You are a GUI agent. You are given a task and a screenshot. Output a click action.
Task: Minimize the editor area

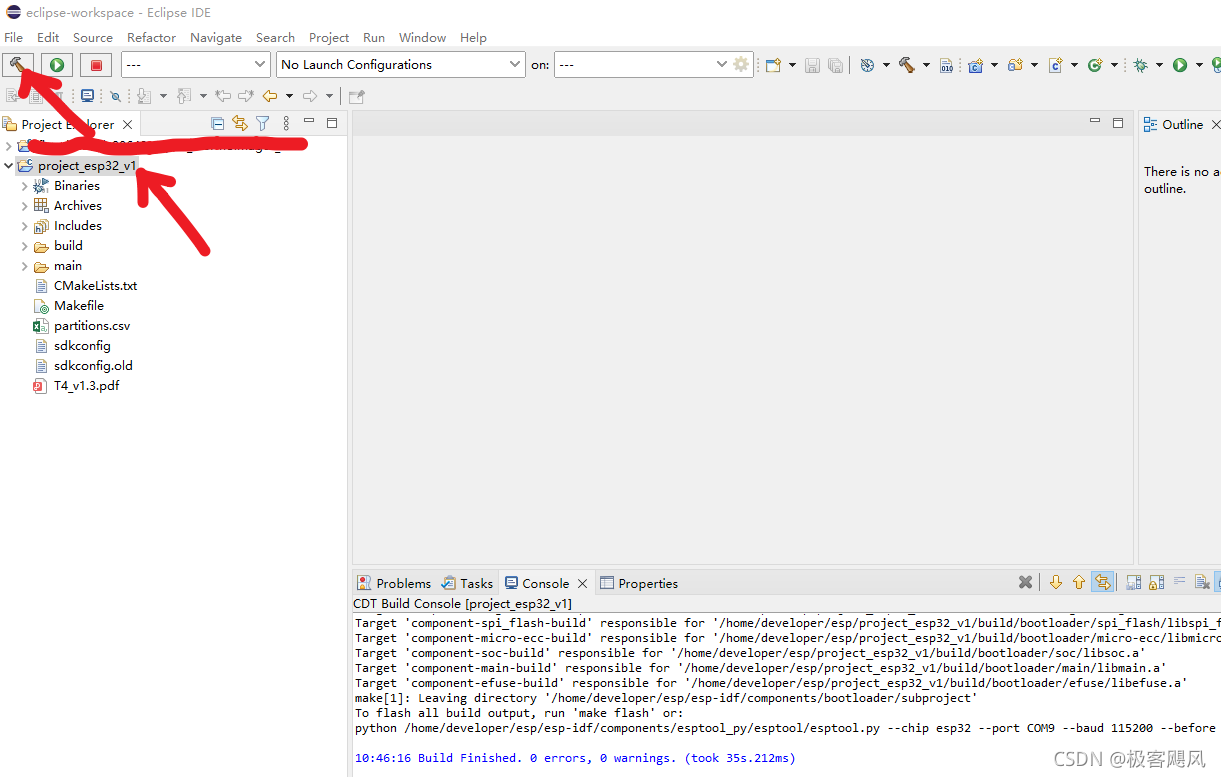(x=1095, y=122)
